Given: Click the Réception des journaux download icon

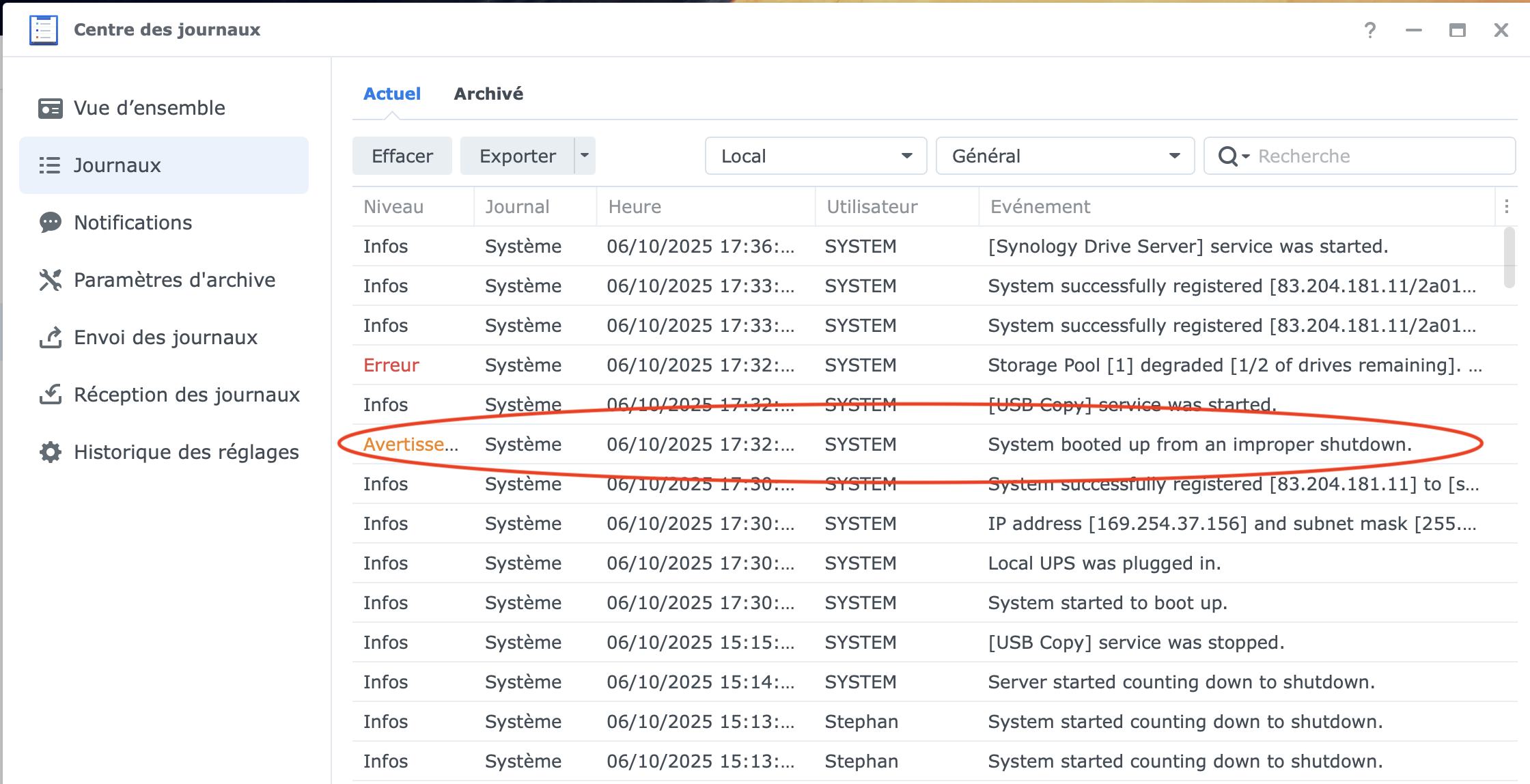Looking at the screenshot, I should click(50, 395).
